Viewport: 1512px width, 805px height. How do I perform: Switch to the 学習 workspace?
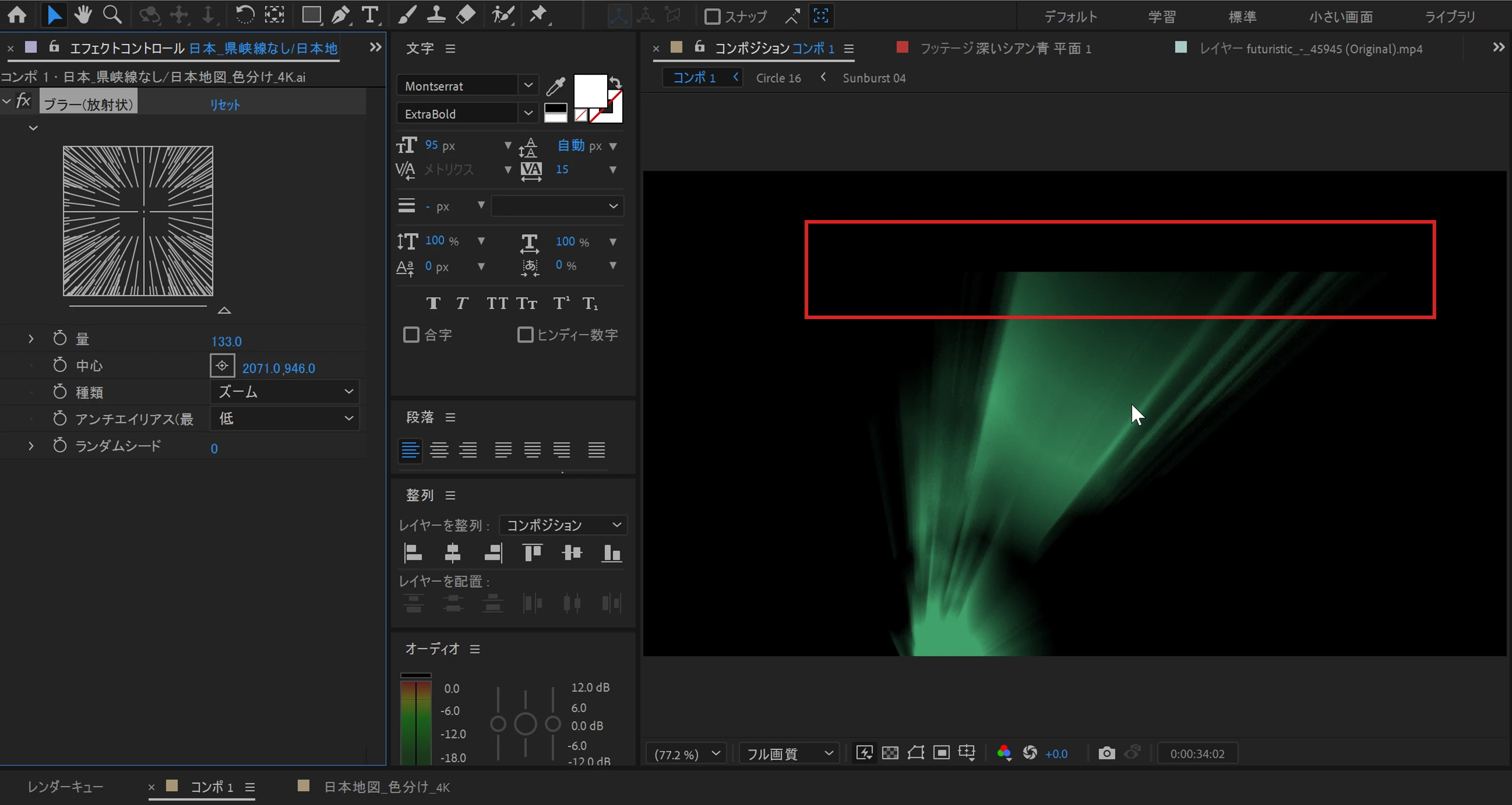[x=1162, y=16]
